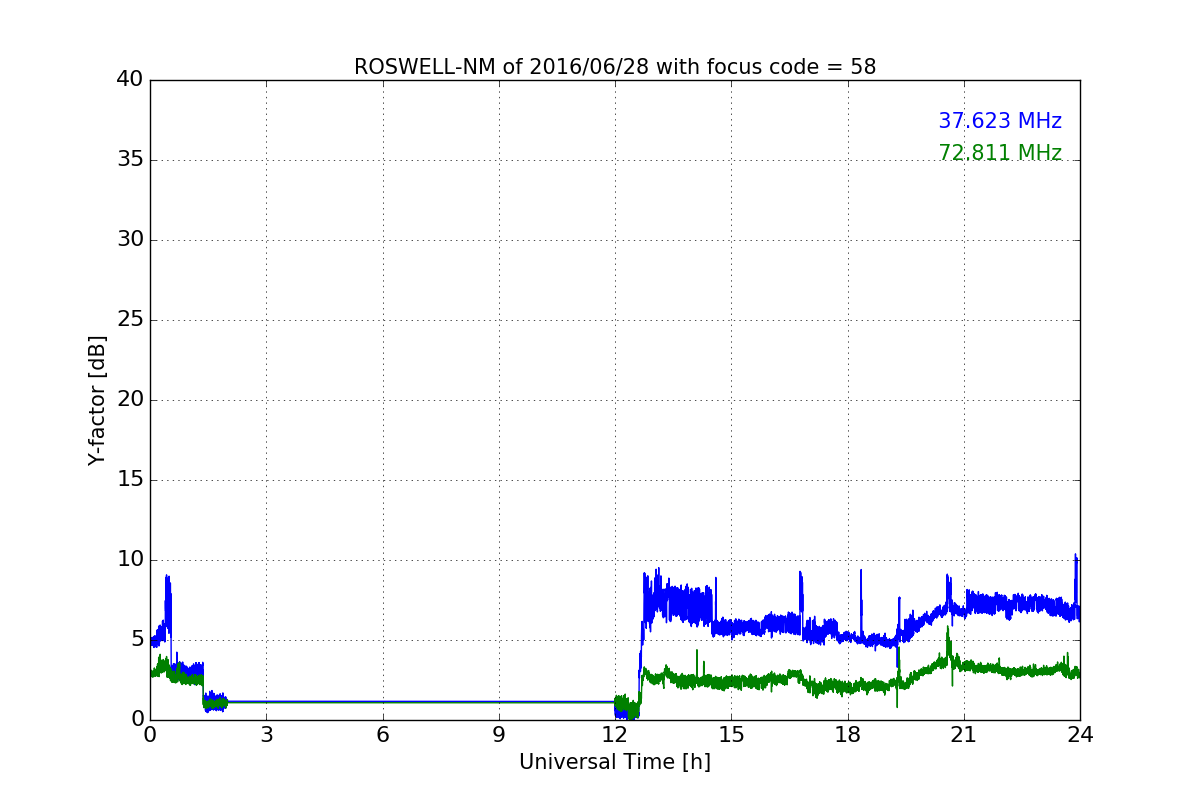Click the x-axis tick label 9

pyautogui.click(x=499, y=735)
